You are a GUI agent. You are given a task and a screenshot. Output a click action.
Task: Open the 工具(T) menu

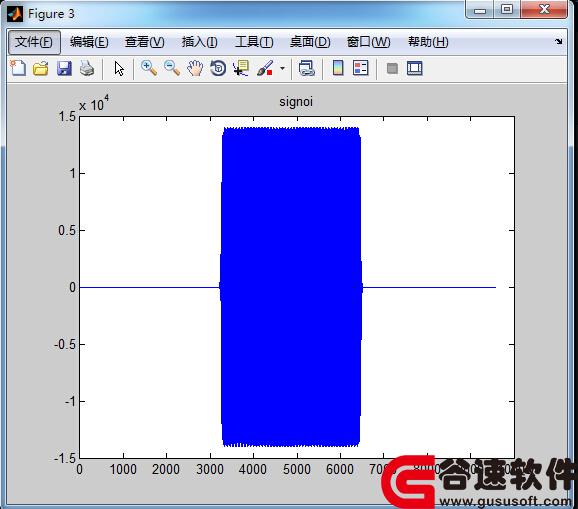click(254, 42)
